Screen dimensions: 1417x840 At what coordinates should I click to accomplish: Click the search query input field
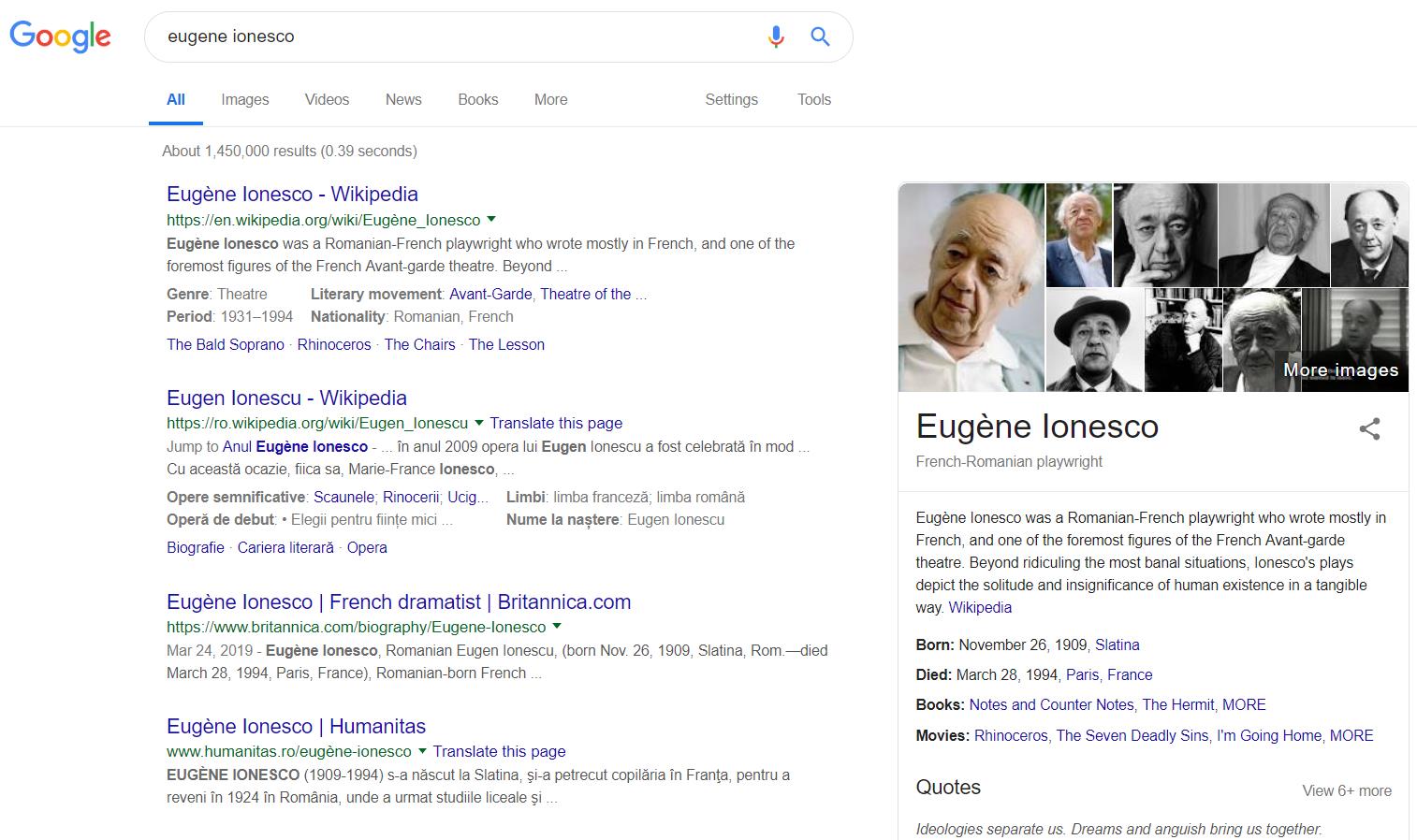click(x=459, y=36)
